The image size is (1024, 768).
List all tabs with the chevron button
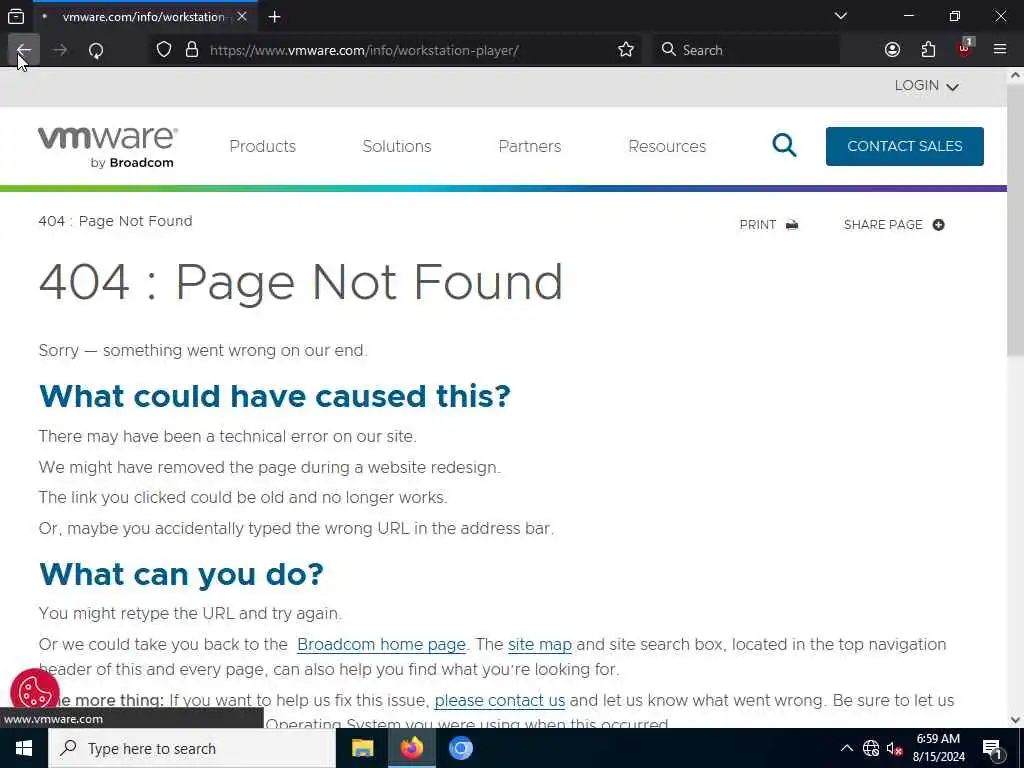pyautogui.click(x=840, y=16)
